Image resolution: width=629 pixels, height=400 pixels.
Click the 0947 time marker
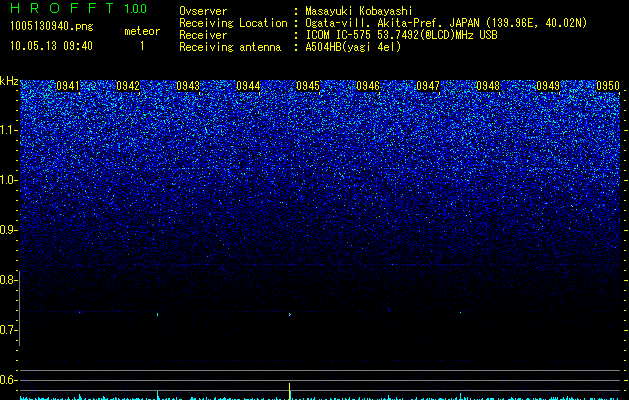tap(428, 86)
